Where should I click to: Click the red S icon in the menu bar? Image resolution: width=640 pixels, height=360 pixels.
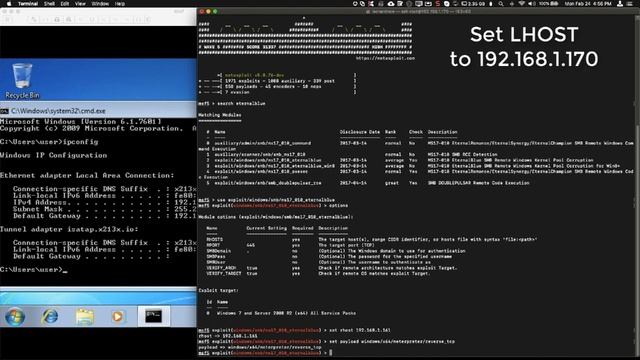(438, 4)
